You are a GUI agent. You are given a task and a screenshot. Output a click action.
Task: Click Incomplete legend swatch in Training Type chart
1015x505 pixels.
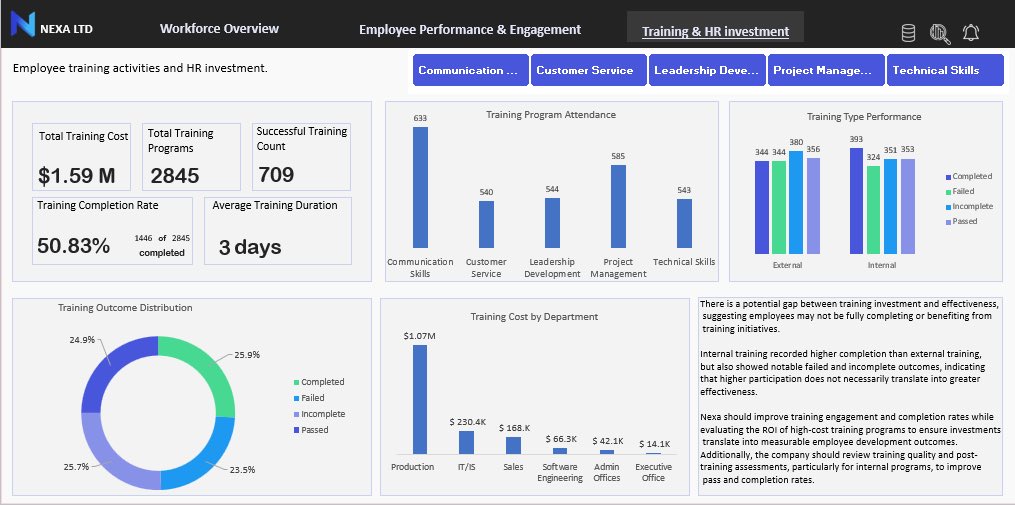[948, 207]
